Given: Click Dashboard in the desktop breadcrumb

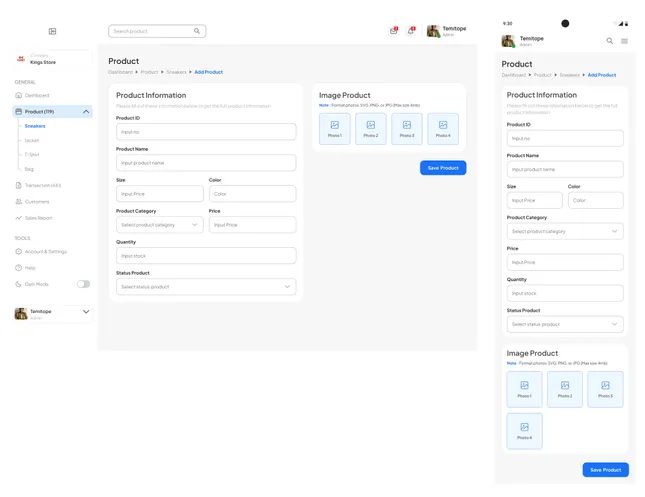Looking at the screenshot, I should [120, 72].
